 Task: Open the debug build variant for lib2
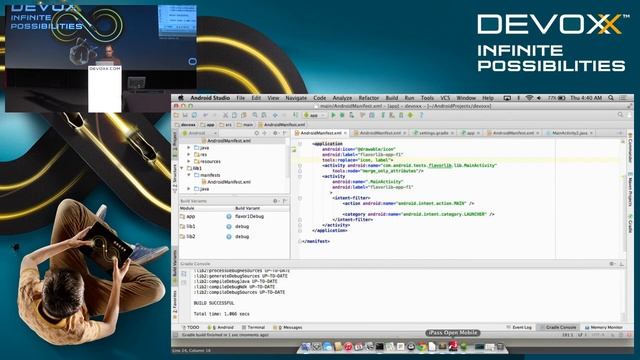point(242,236)
